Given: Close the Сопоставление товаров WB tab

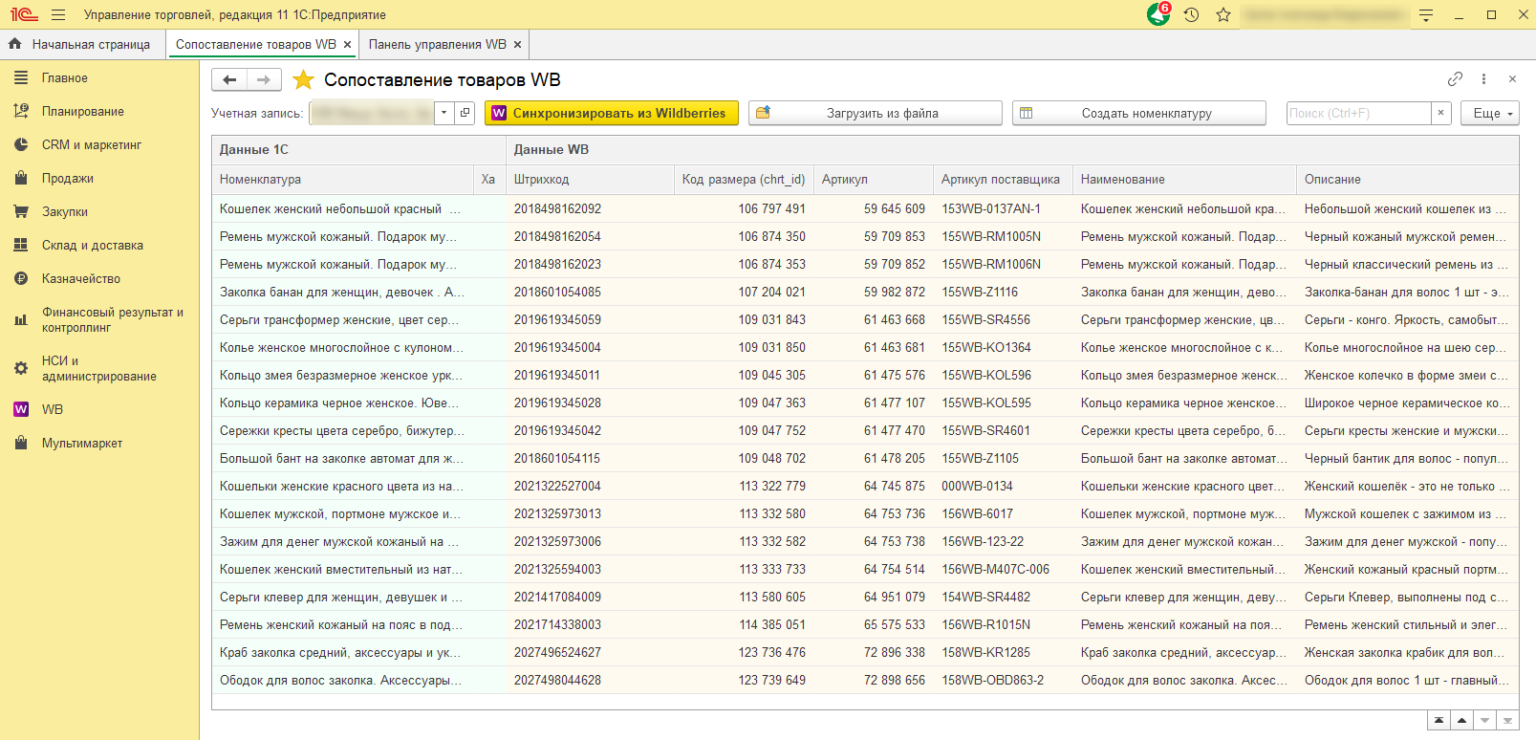Looking at the screenshot, I should pyautogui.click(x=347, y=45).
